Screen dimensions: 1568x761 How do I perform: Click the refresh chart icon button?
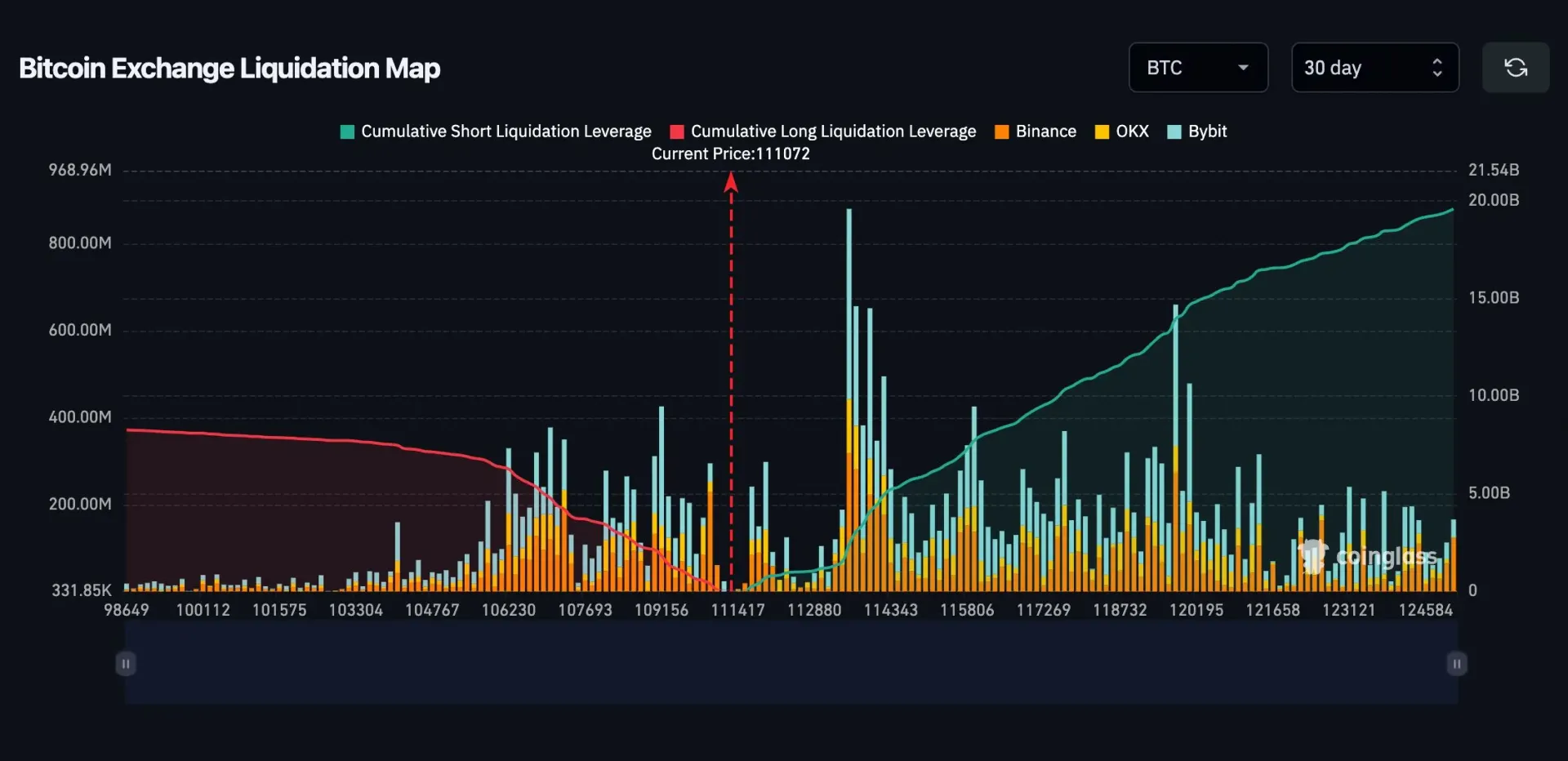[1515, 68]
